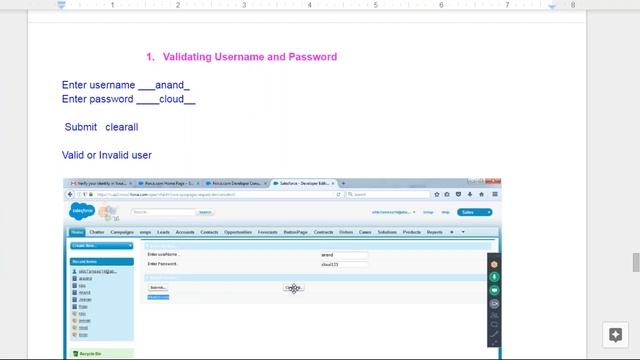Select the Products tab in Salesforce
This screenshot has height=360, width=640.
[x=411, y=232]
